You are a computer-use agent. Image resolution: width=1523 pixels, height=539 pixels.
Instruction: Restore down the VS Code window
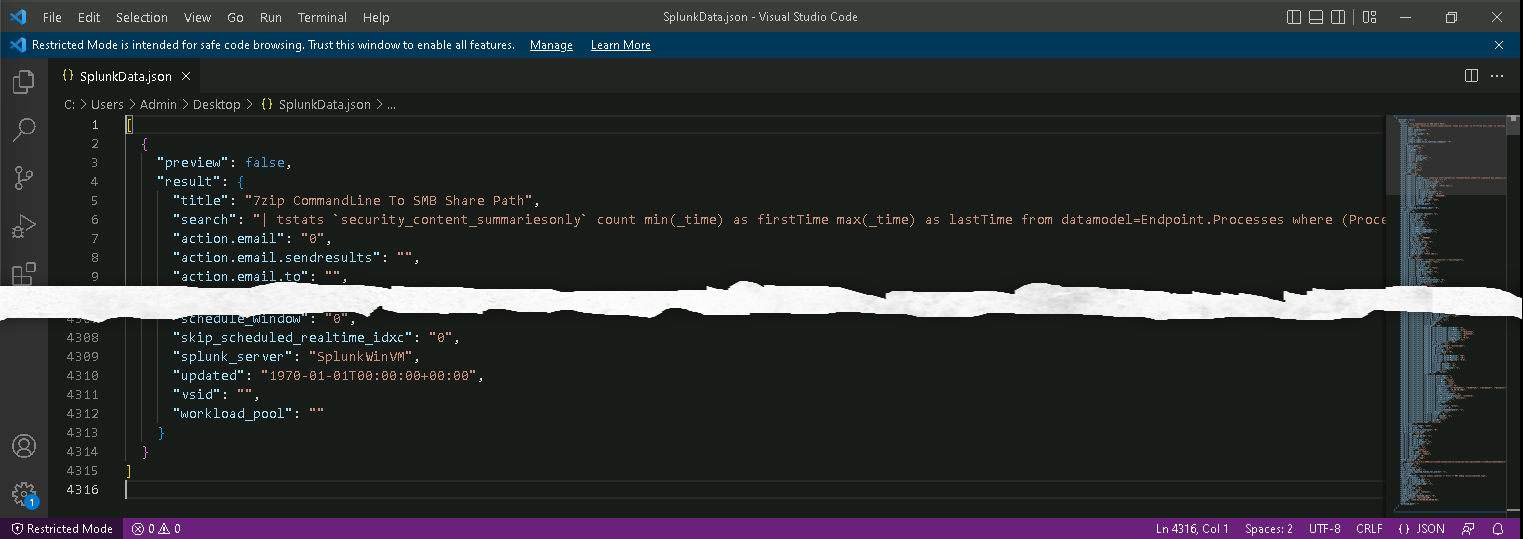point(1451,17)
